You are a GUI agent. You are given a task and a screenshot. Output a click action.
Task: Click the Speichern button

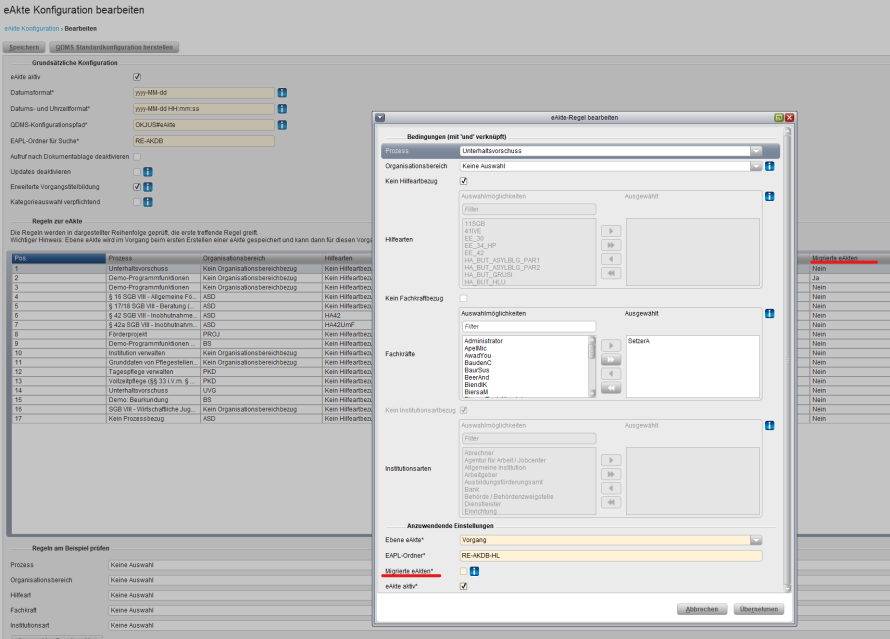24,47
